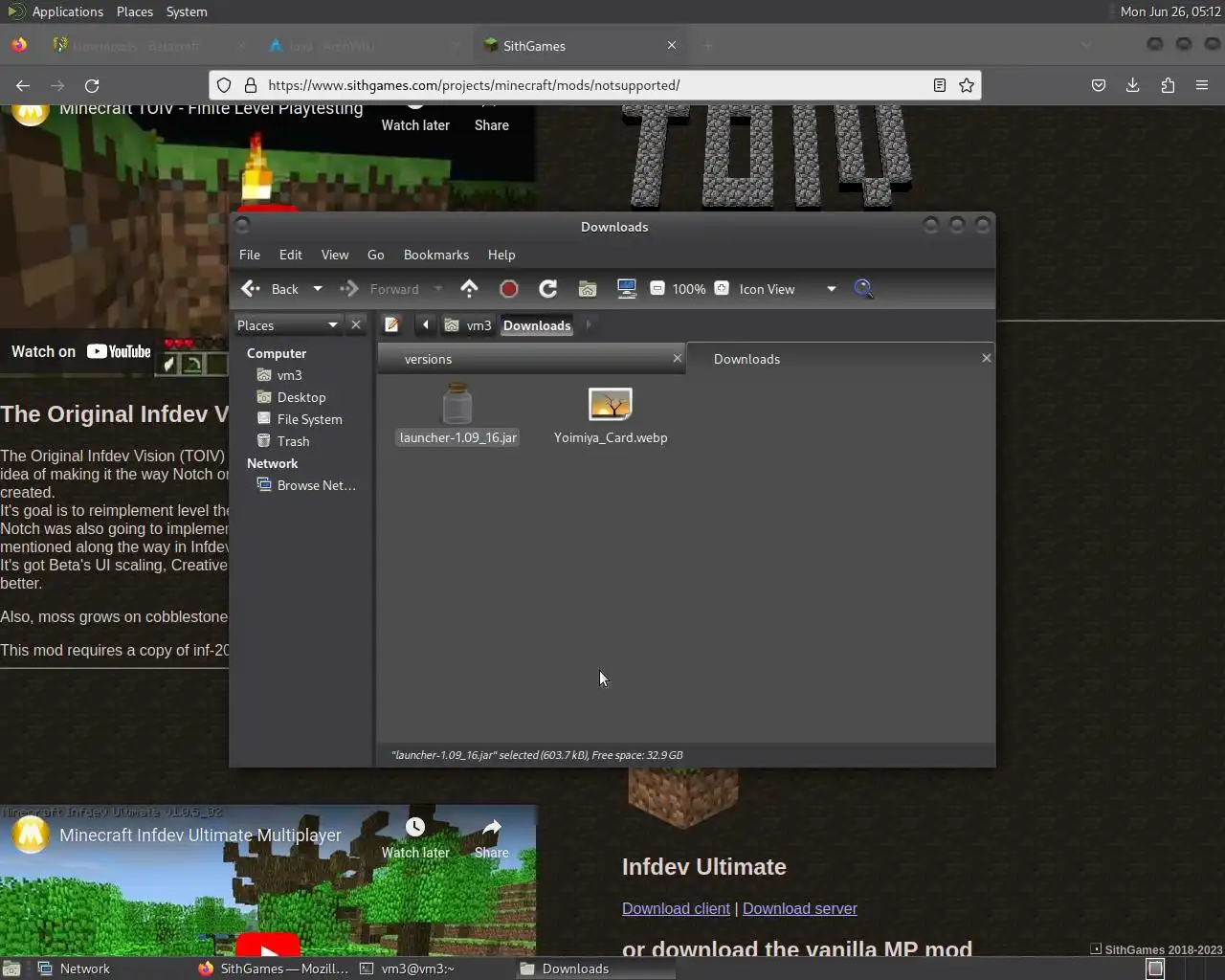Open Icon View mode dropdown
This screenshot has width=1225, height=980.
click(x=788, y=289)
